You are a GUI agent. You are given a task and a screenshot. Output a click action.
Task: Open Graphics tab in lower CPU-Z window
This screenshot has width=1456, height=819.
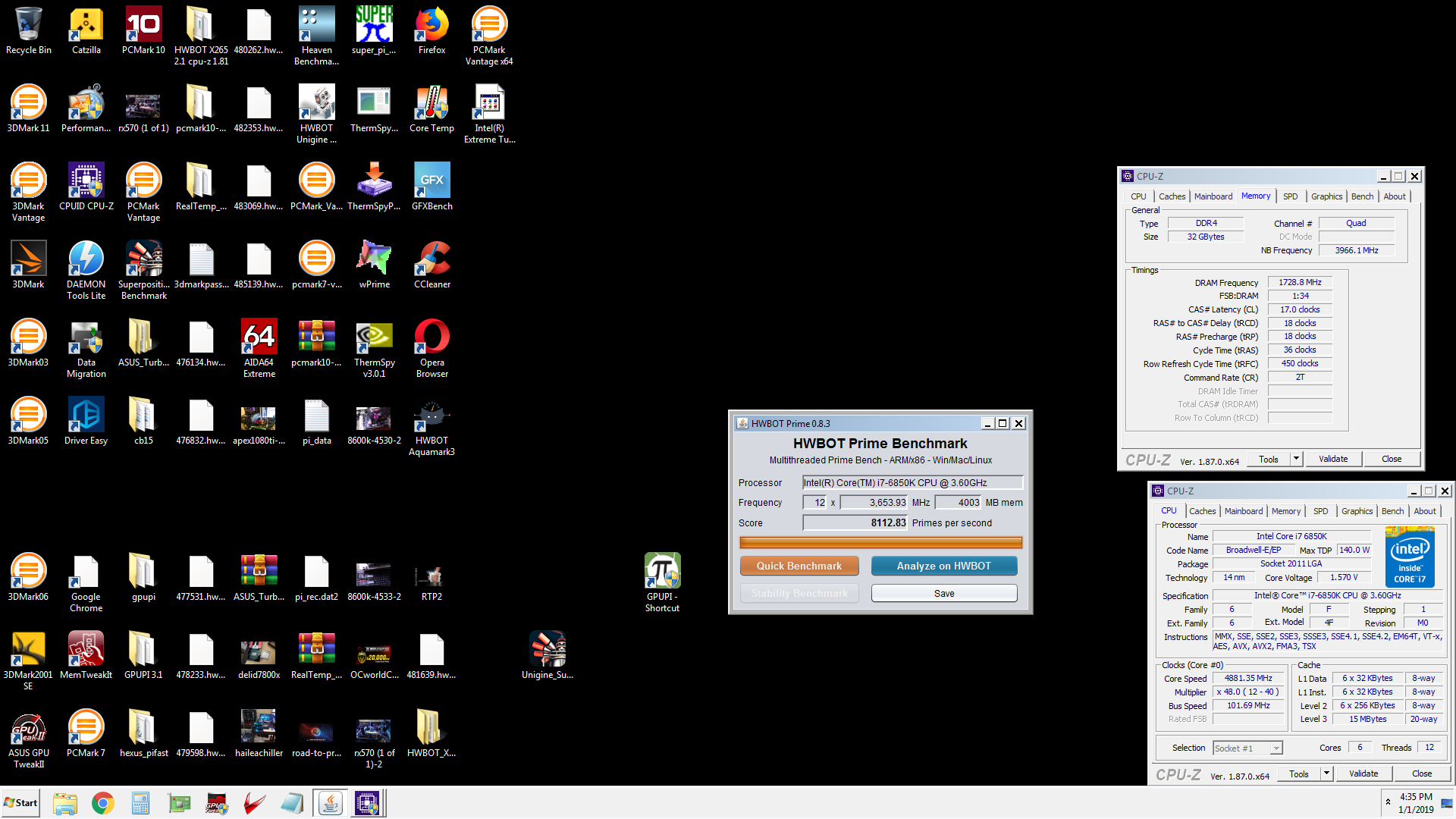point(1357,511)
